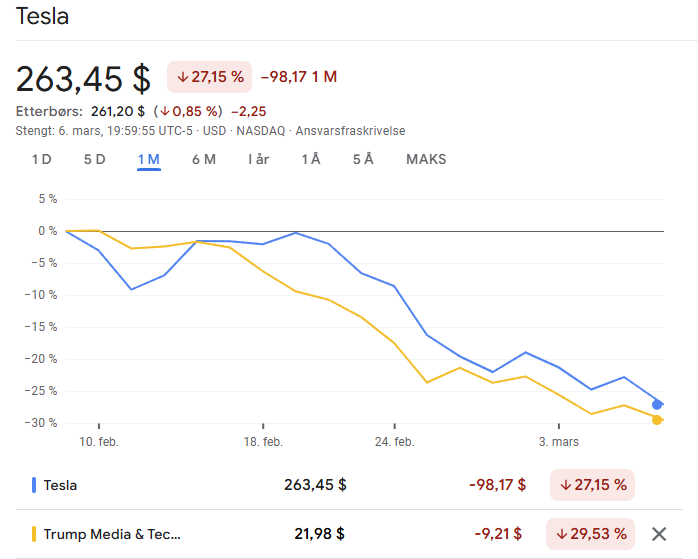Click the blue endpoint dot on chart

coord(657,405)
